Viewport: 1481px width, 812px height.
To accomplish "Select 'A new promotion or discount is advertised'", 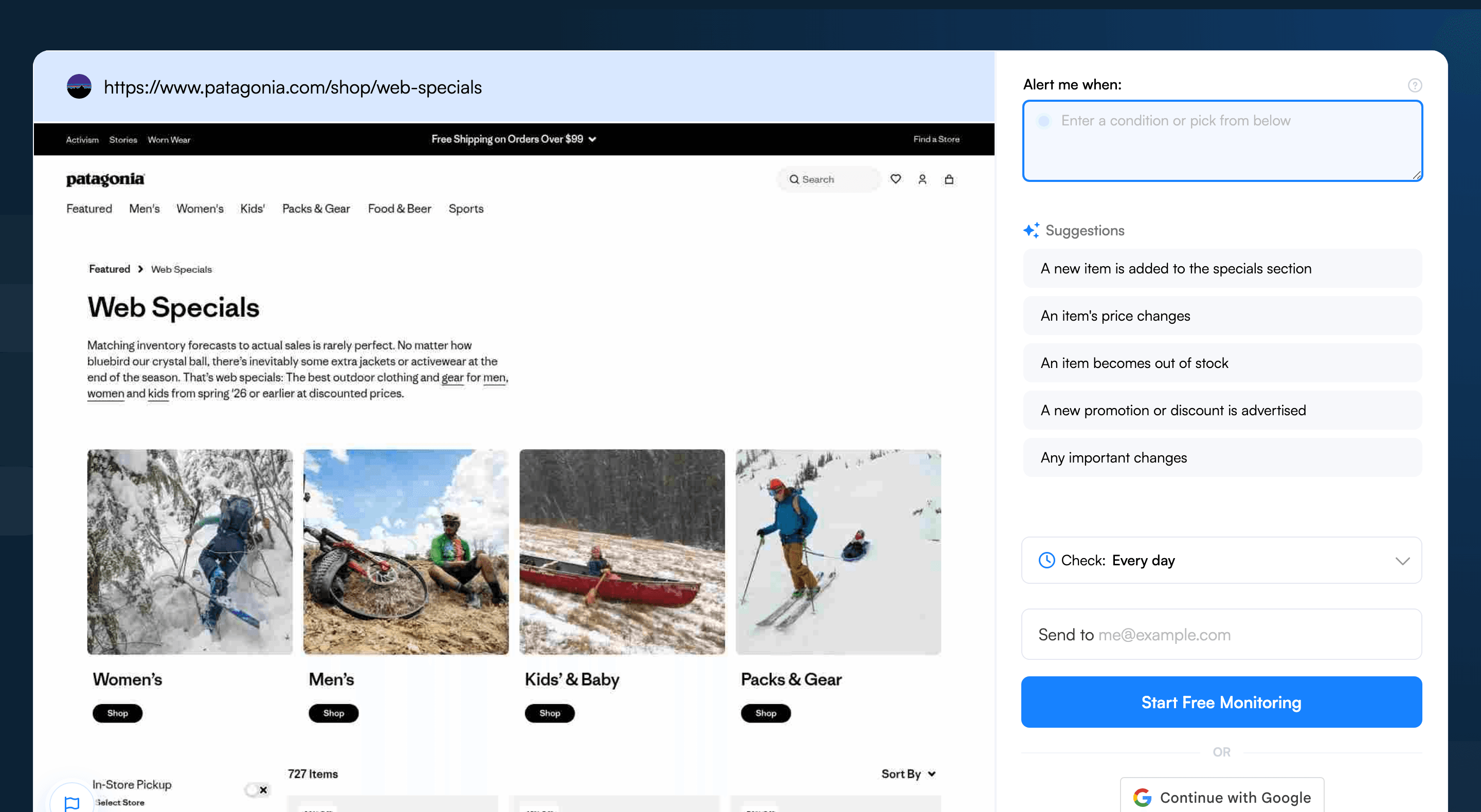I will [x=1222, y=410].
